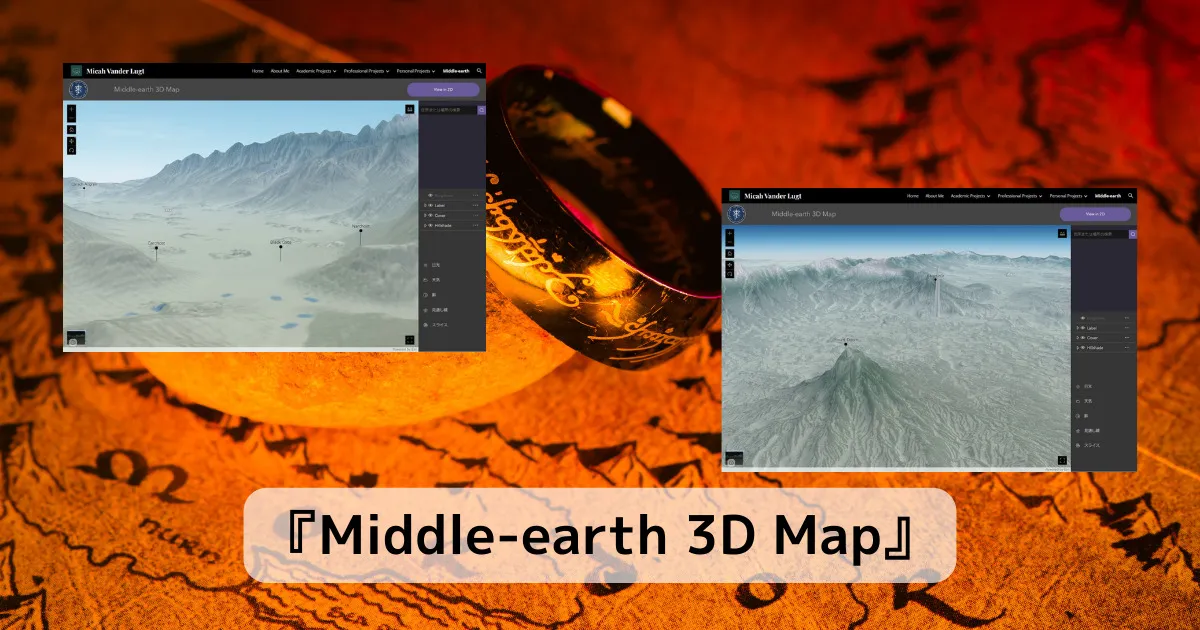Click the round tree emblem in left screenshot
Image resolution: width=1200 pixels, height=630 pixels.
(78, 89)
